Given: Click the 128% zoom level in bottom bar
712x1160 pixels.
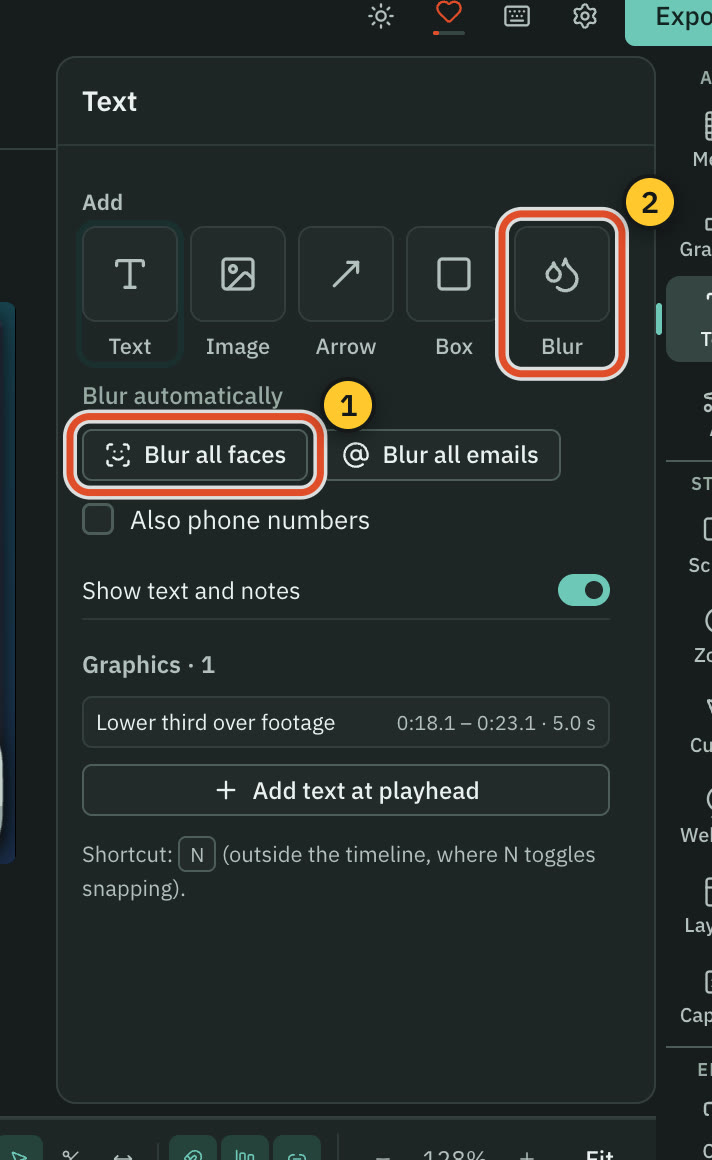Looking at the screenshot, I should (454, 1154).
